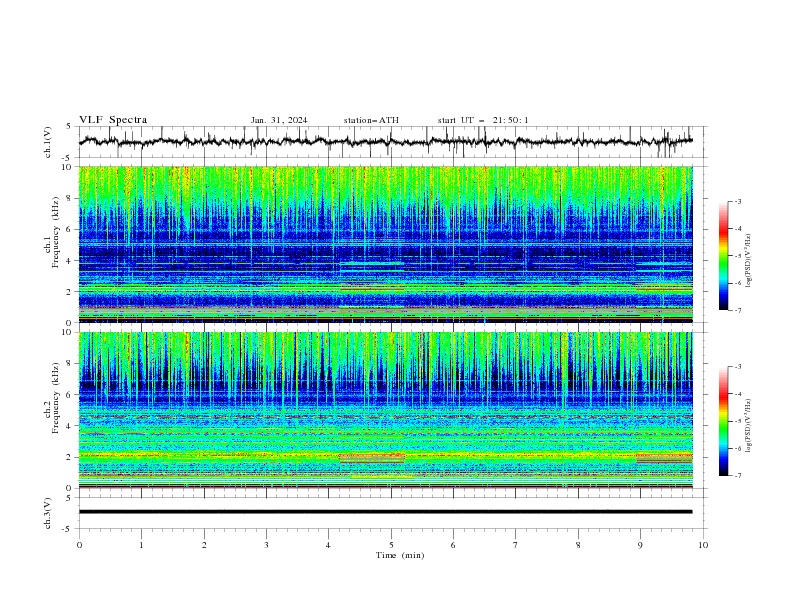
Task: Click the "ch.3(V)" axis label
Action: 48,513
